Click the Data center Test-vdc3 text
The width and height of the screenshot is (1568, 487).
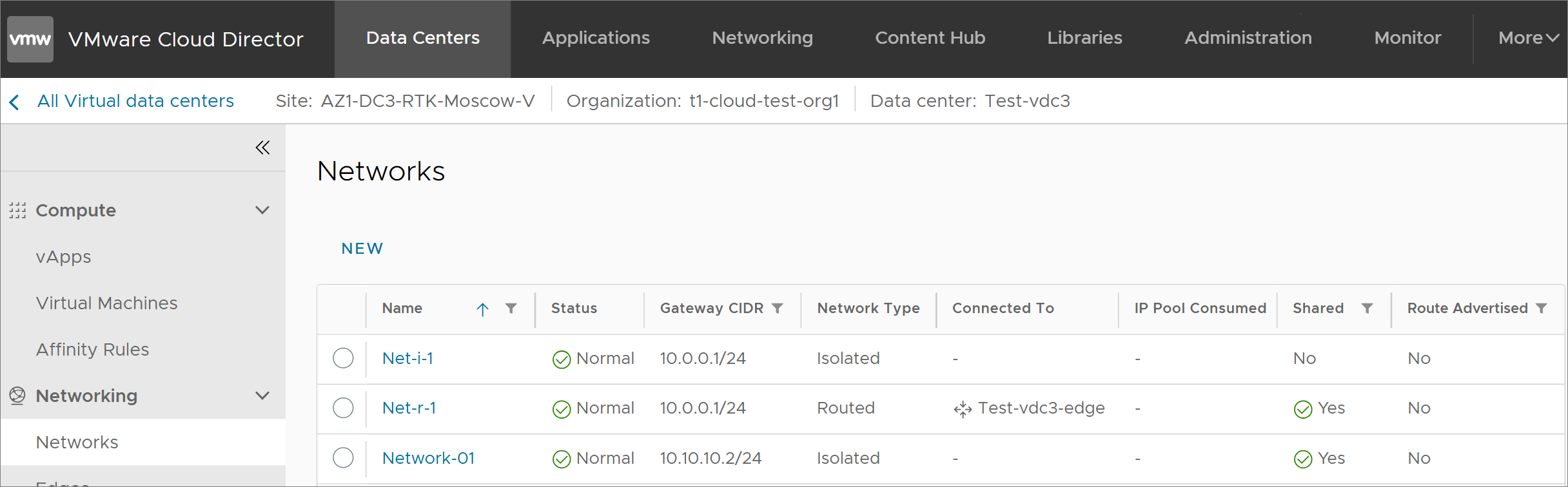coord(970,101)
